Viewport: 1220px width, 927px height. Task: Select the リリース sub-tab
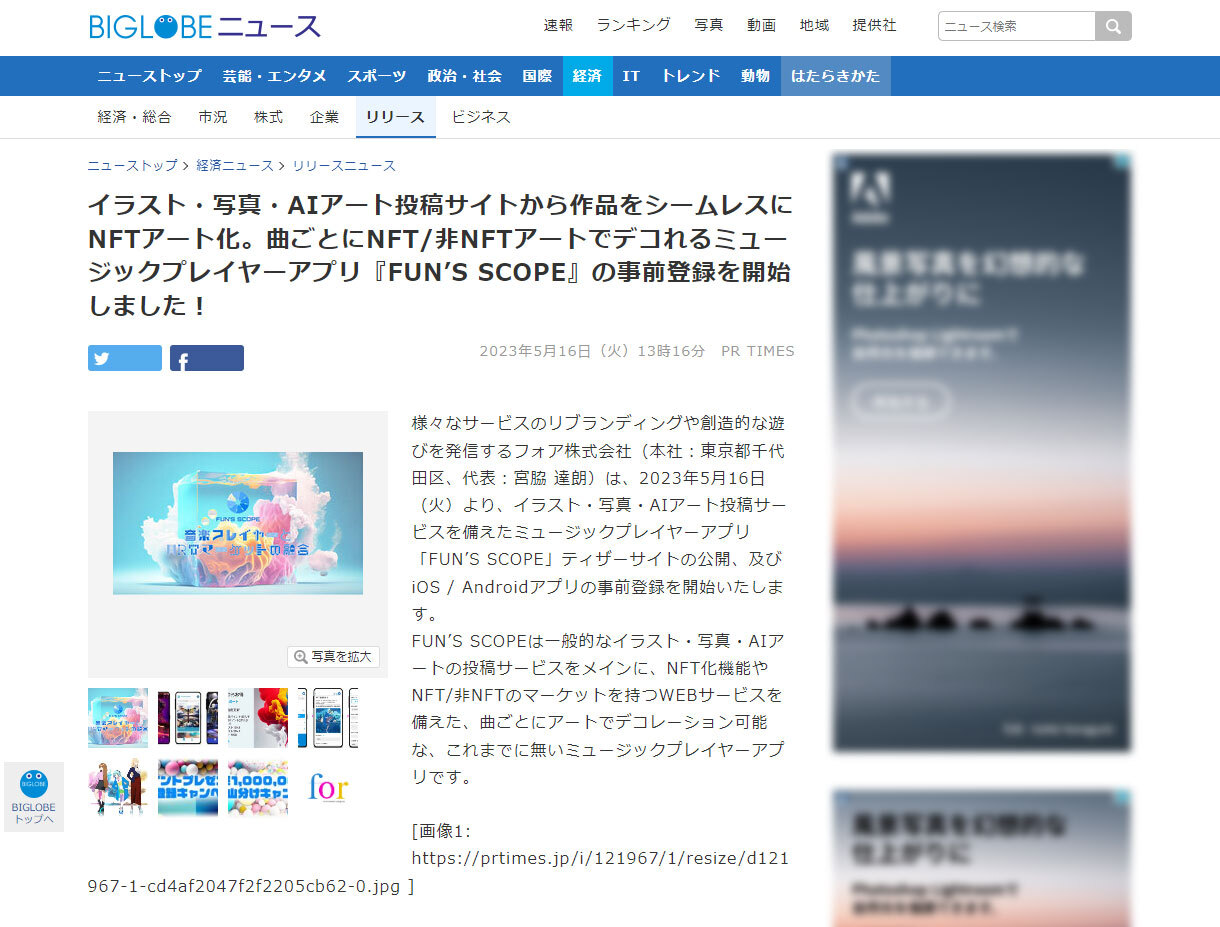[x=395, y=117]
